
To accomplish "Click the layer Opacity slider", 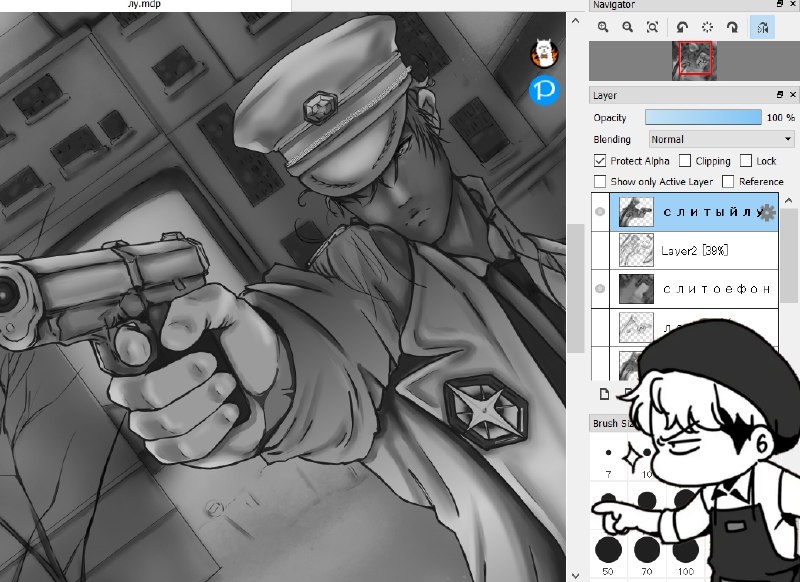I will click(x=703, y=117).
